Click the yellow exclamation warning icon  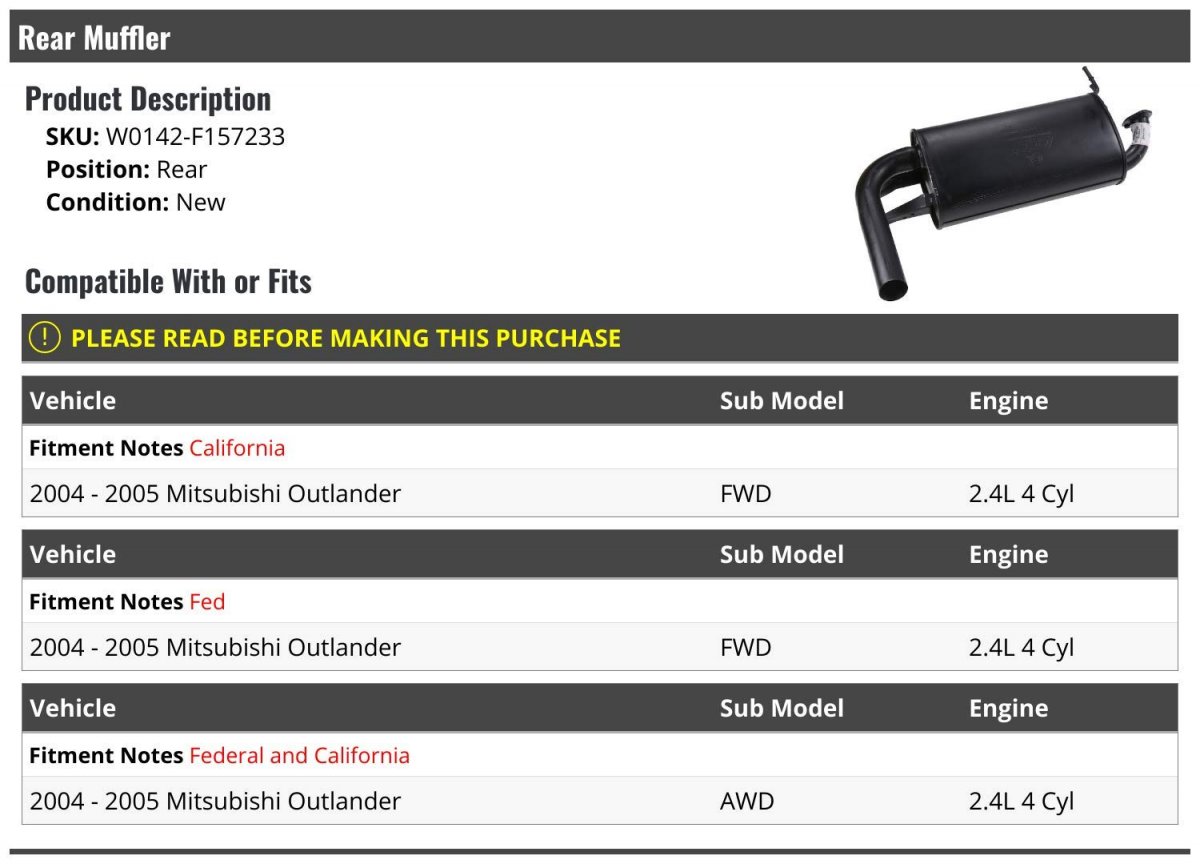tap(45, 338)
